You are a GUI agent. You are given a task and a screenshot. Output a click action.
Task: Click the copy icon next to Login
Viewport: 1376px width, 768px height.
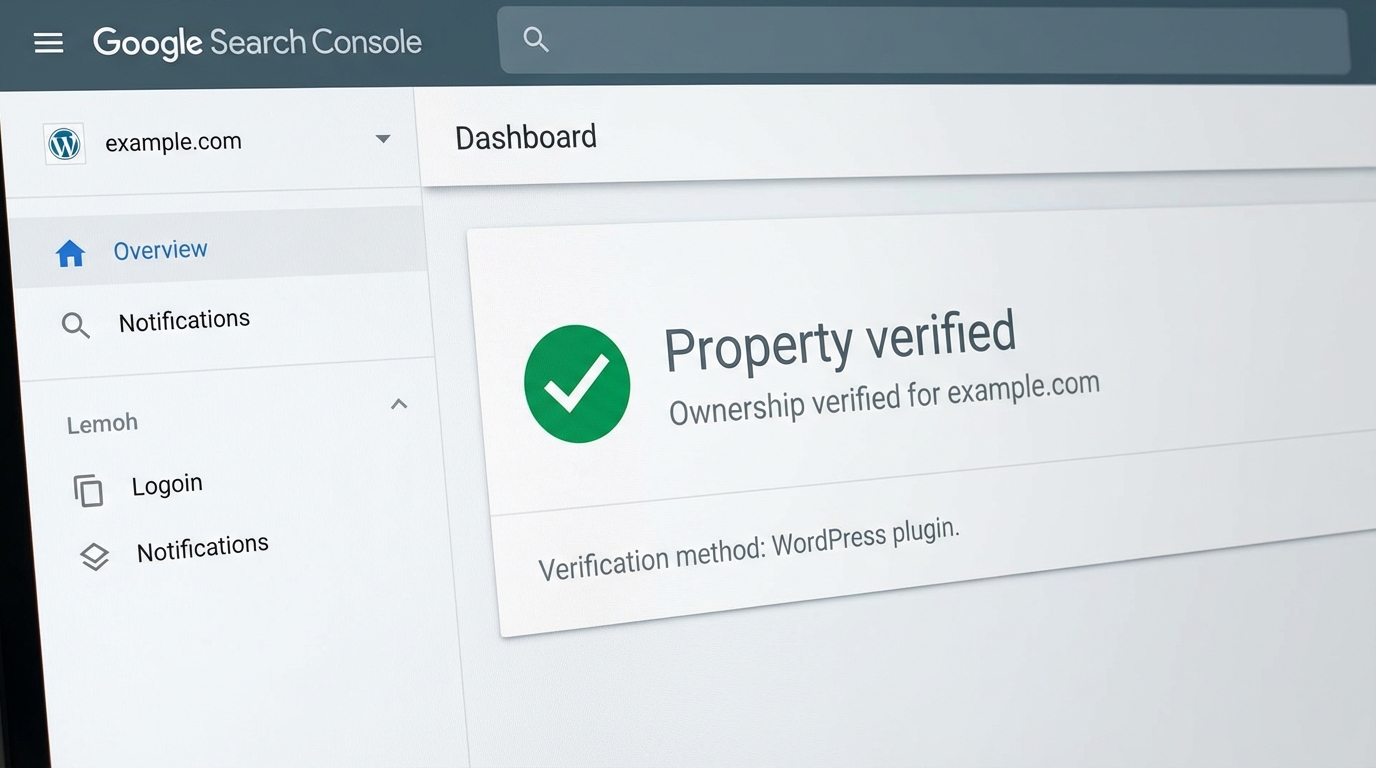pyautogui.click(x=89, y=489)
